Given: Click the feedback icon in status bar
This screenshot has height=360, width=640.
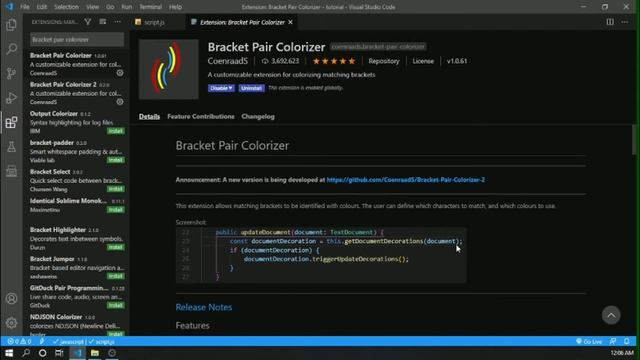Looking at the screenshot, I should pyautogui.click(x=613, y=342).
